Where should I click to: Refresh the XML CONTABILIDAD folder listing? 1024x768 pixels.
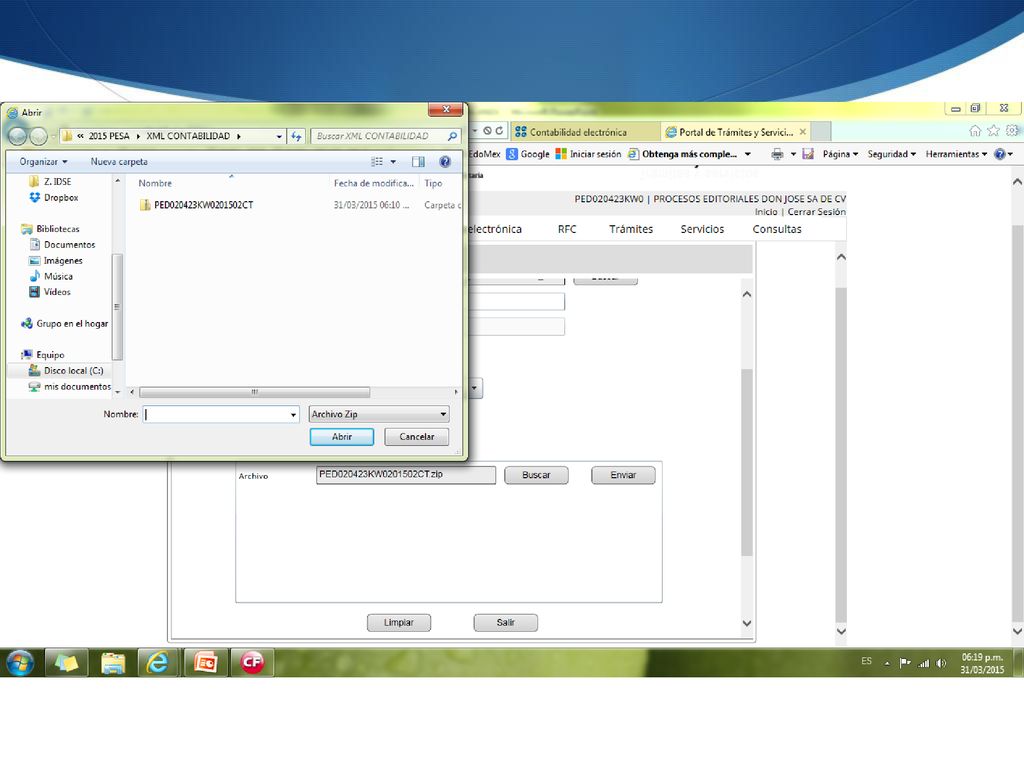[x=296, y=136]
